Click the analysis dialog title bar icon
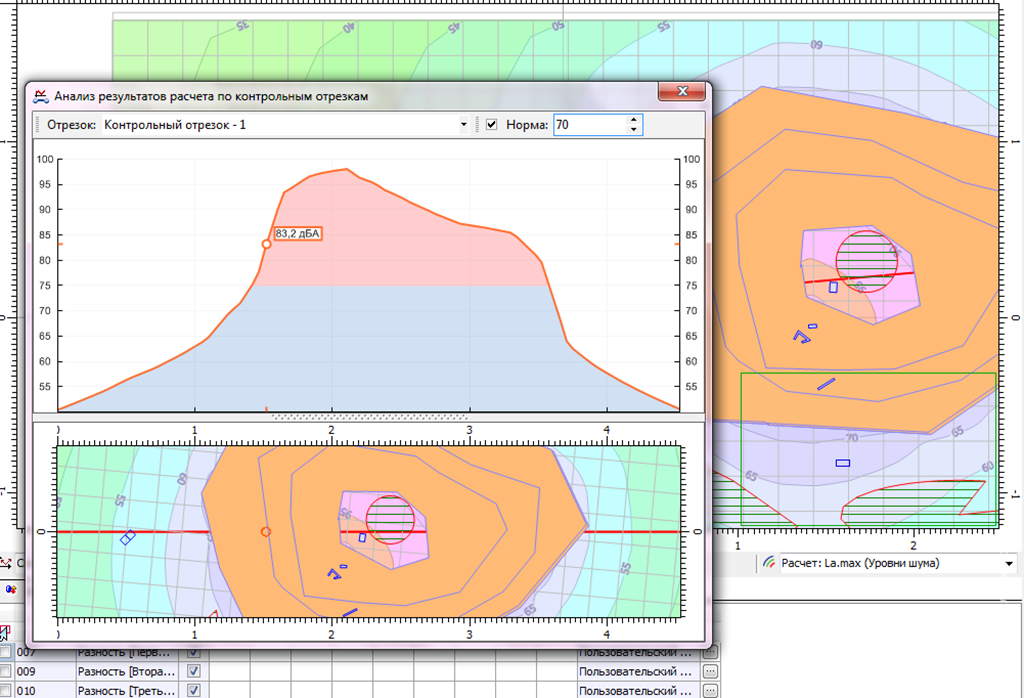Image resolution: width=1024 pixels, height=698 pixels. click(41, 96)
